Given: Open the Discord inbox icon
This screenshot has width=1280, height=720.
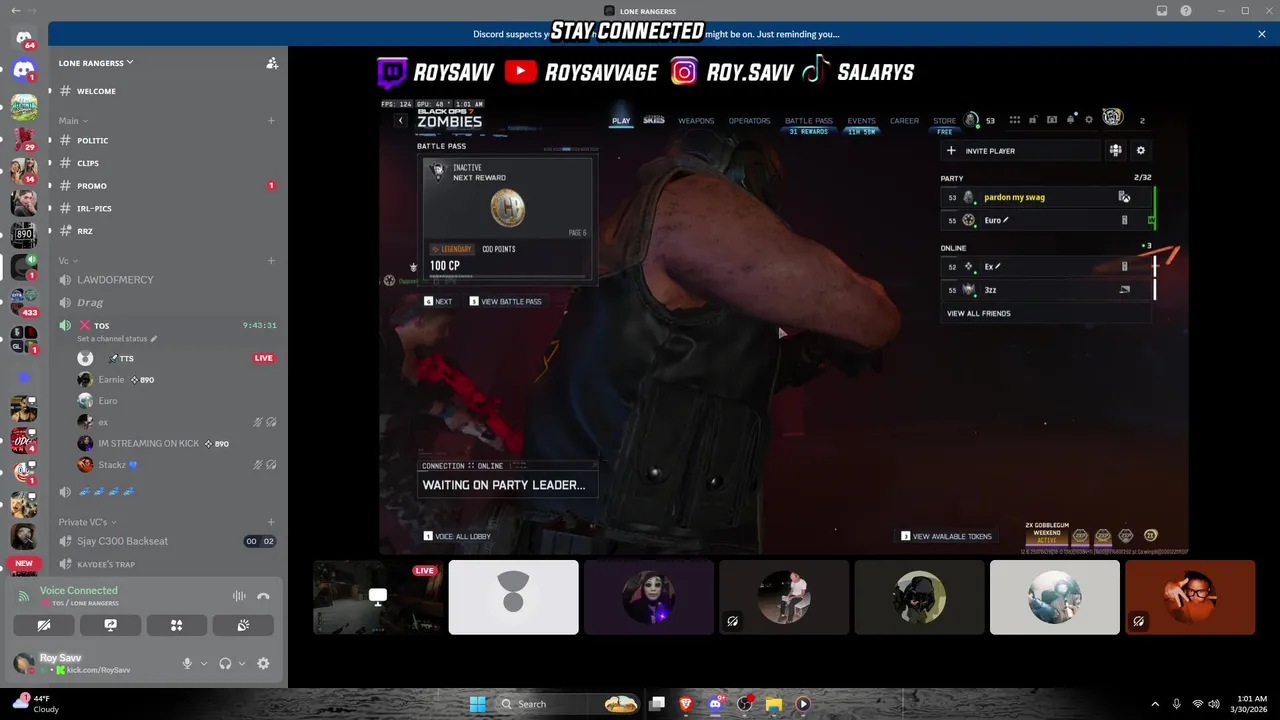Looking at the screenshot, I should [x=1161, y=11].
